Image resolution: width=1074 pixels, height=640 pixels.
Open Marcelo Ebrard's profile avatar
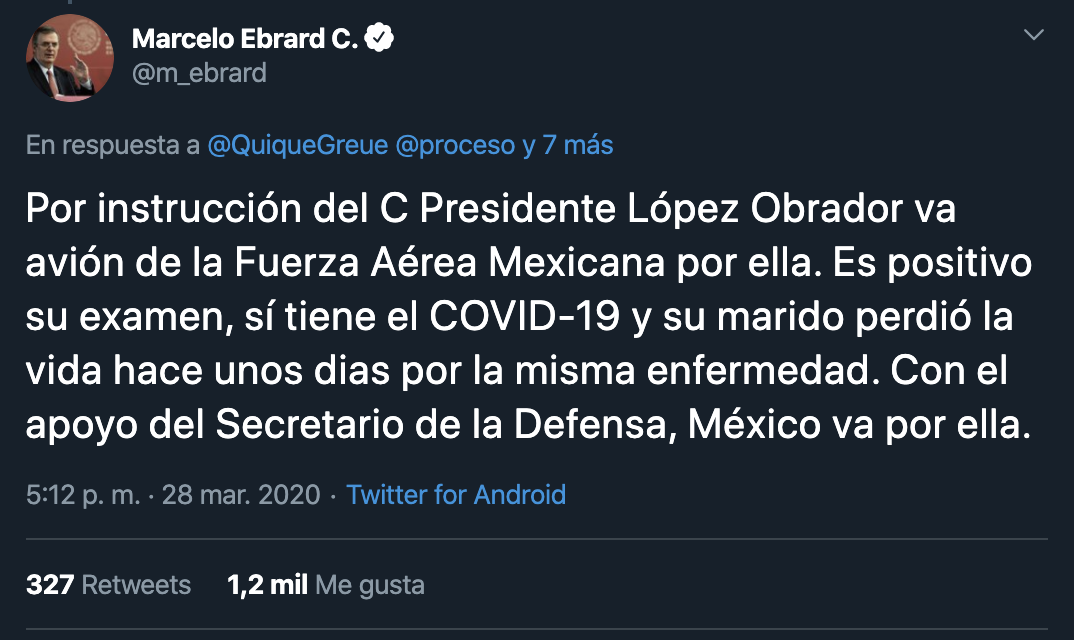(69, 58)
